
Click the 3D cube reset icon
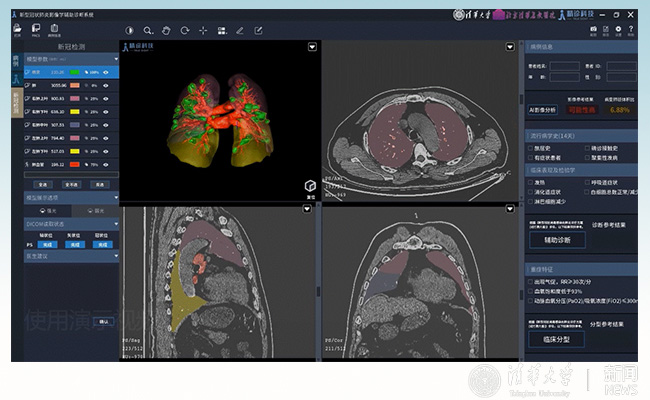coord(310,186)
